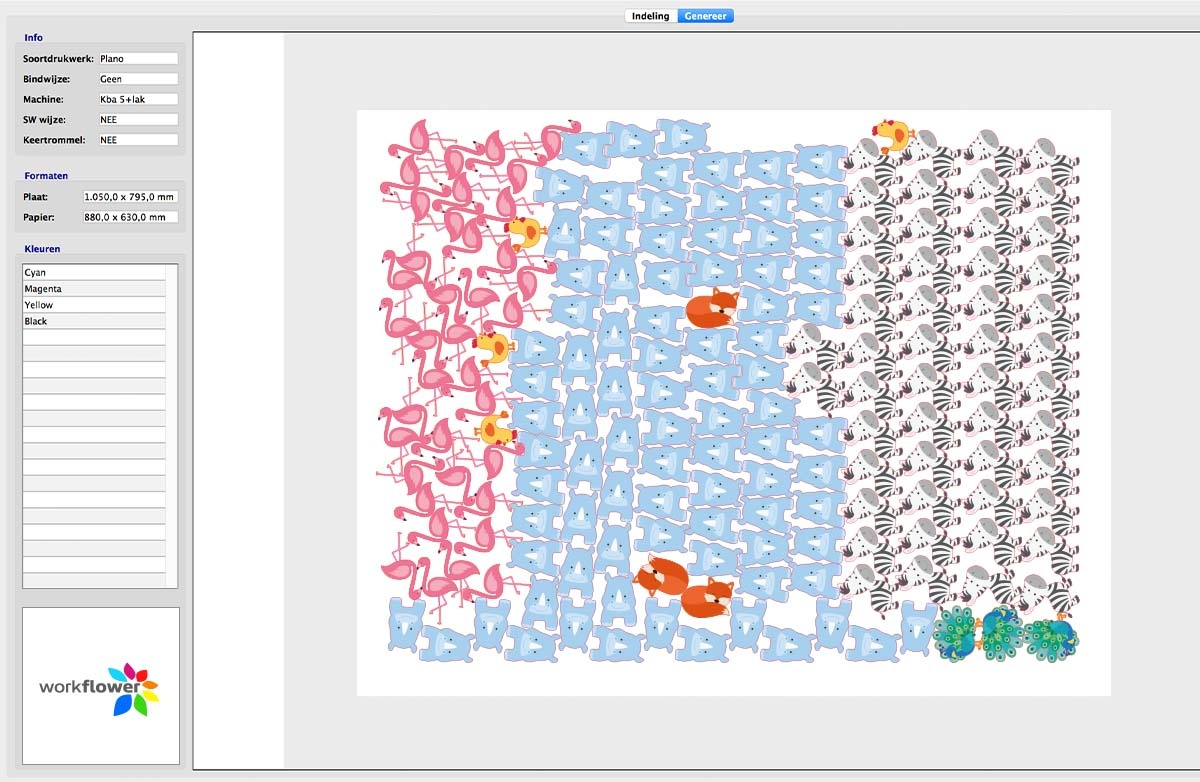
Task: Click the workflower logo image
Action: pos(100,686)
